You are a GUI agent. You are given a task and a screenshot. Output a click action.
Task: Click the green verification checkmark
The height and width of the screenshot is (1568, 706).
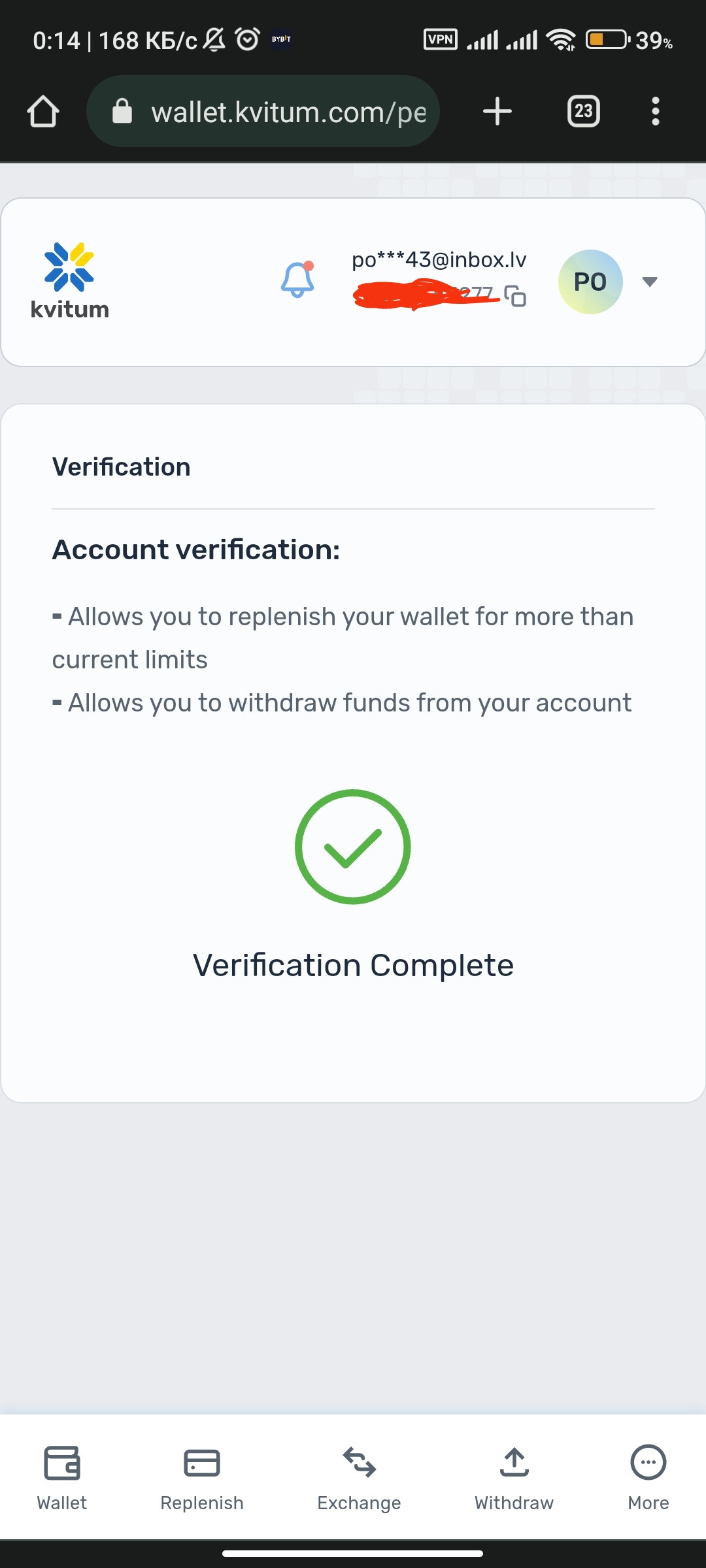click(x=353, y=847)
